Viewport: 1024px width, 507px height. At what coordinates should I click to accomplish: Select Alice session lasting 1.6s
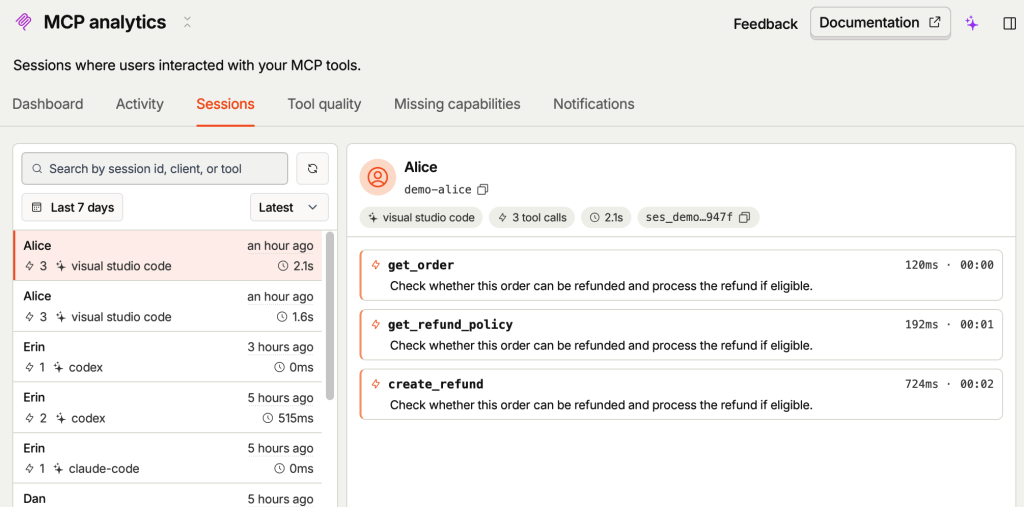(168, 306)
